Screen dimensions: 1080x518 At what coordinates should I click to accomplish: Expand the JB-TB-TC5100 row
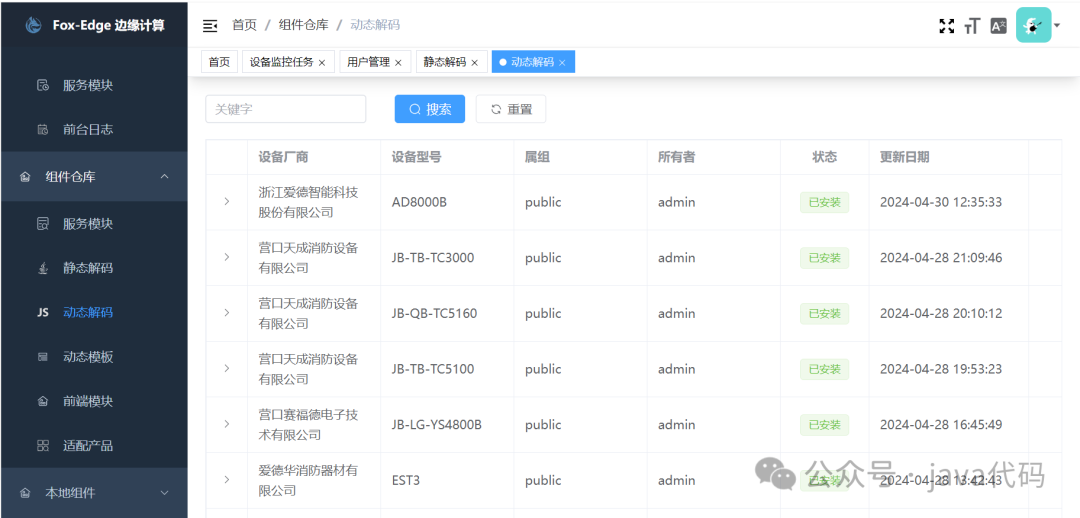pyautogui.click(x=227, y=369)
